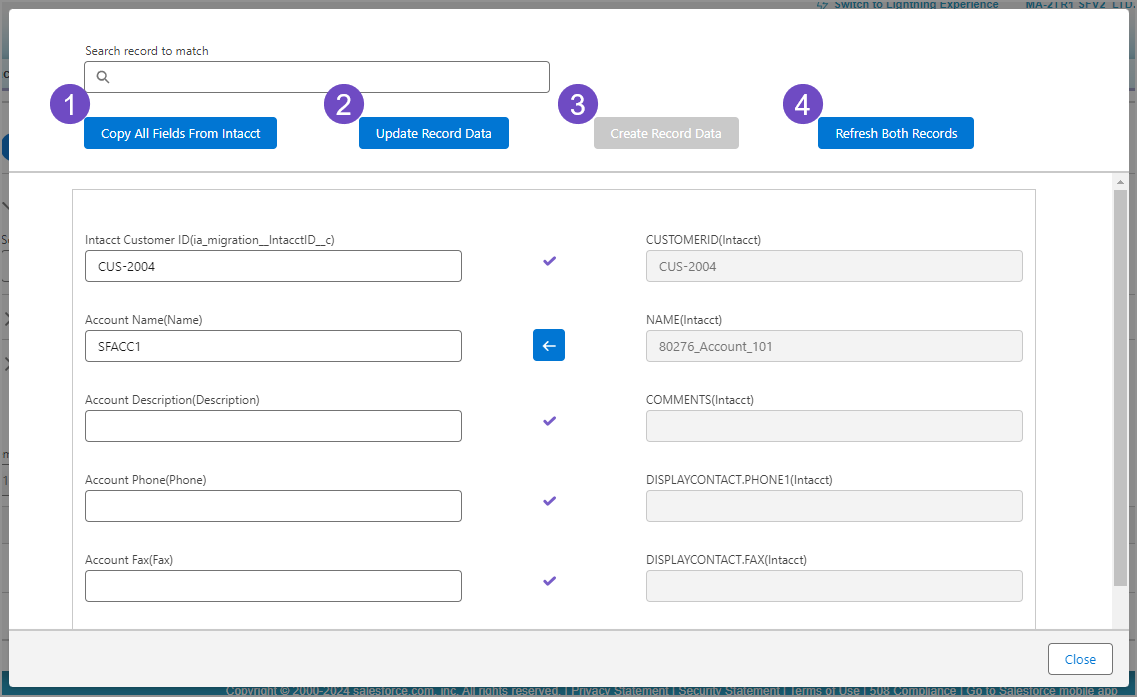Click checkmark beside Account Description row
This screenshot has width=1137, height=697.
[x=549, y=421]
